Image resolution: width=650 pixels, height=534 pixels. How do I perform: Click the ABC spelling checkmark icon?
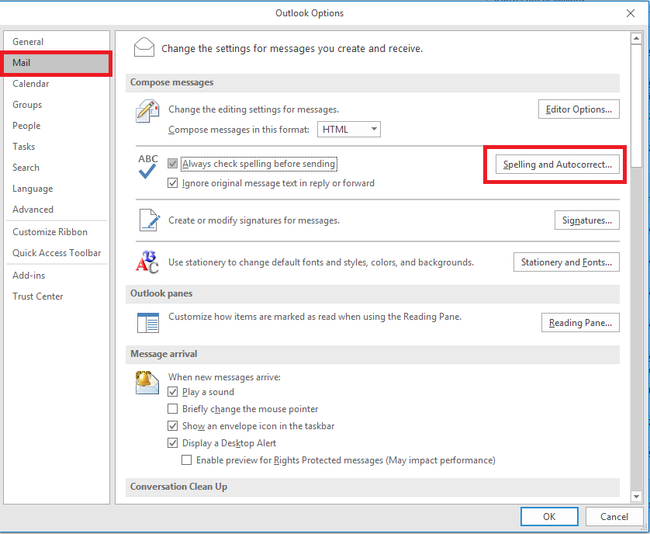tap(148, 166)
